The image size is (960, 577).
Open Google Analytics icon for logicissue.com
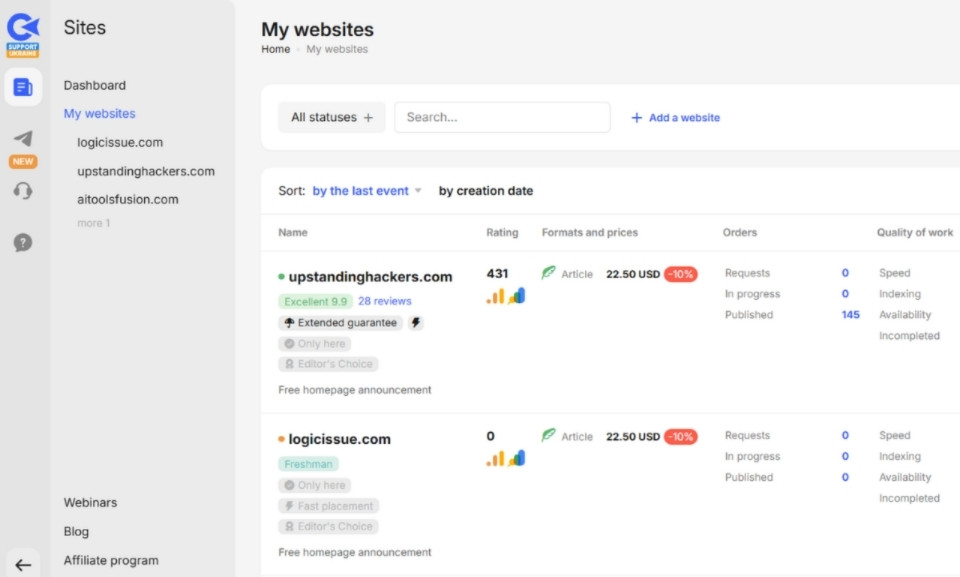click(x=517, y=458)
